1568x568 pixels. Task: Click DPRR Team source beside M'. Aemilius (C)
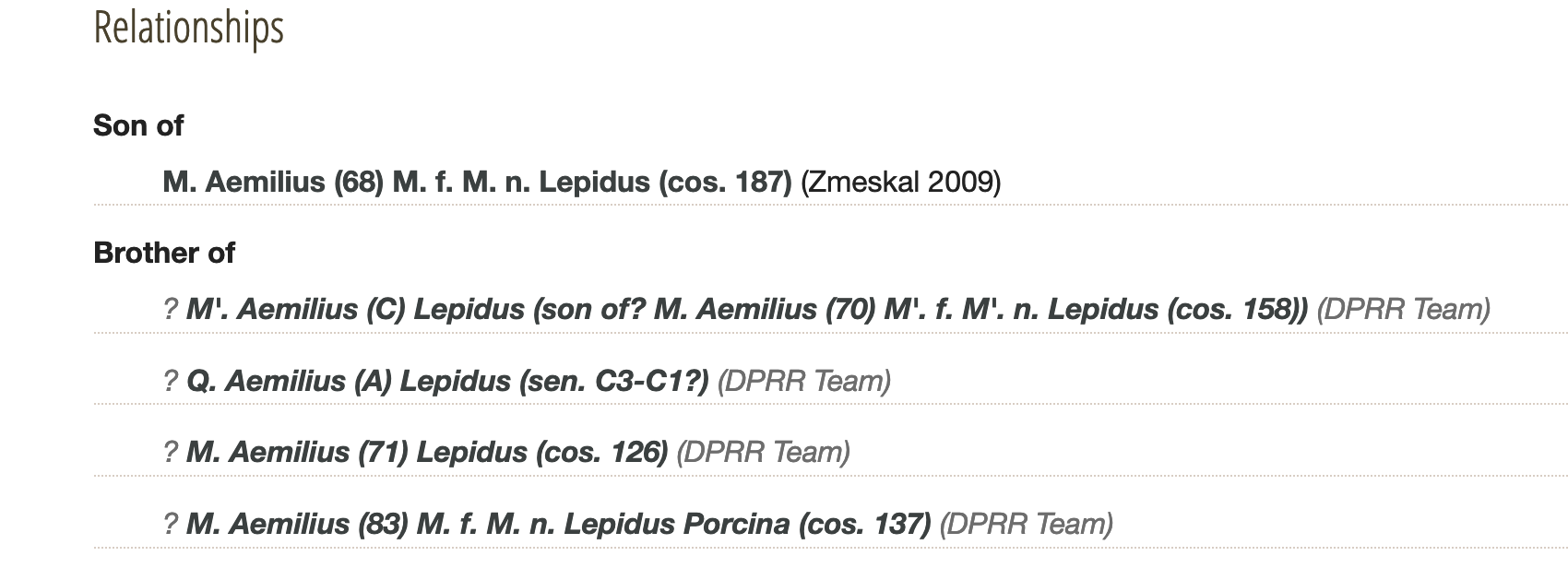[1403, 309]
